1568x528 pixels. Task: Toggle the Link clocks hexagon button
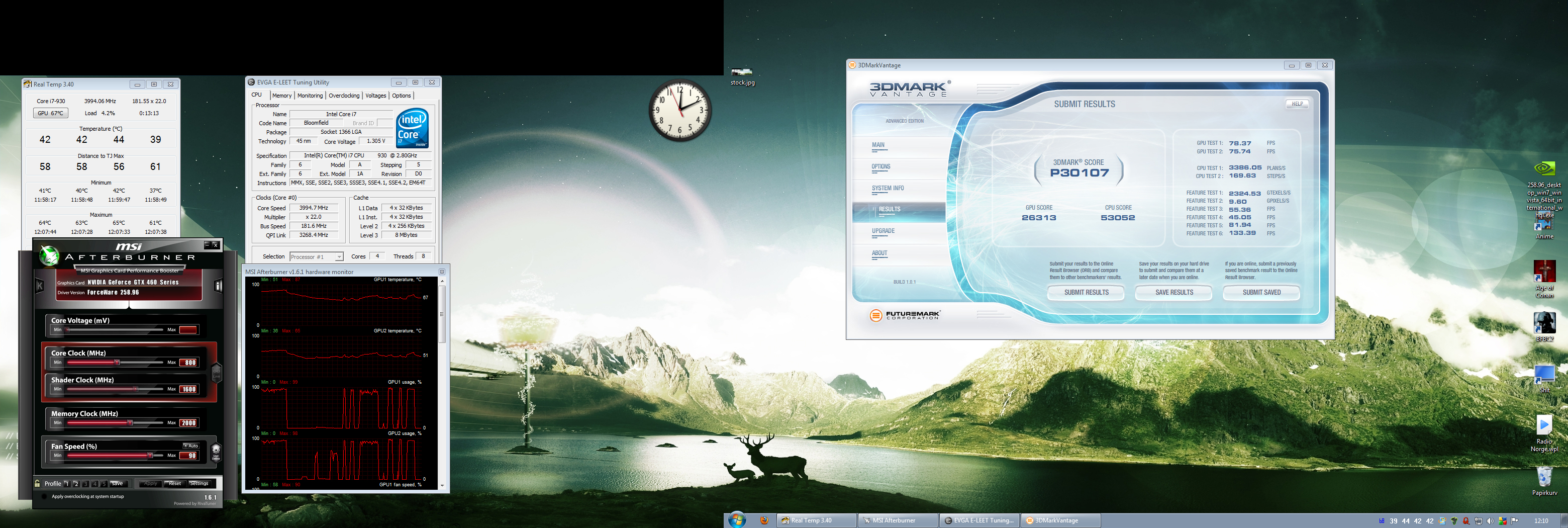pos(216,373)
